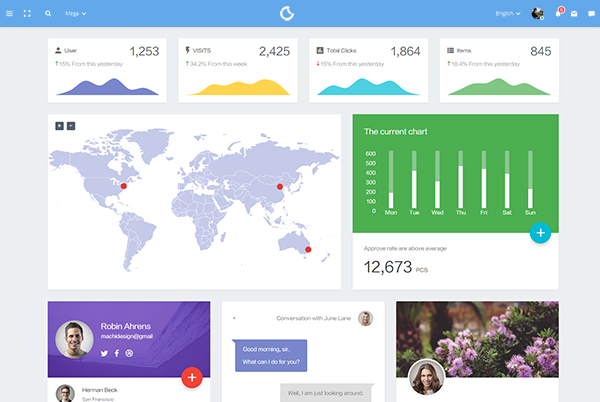Click the red marker on Australia
600x402 pixels.
tap(308, 249)
